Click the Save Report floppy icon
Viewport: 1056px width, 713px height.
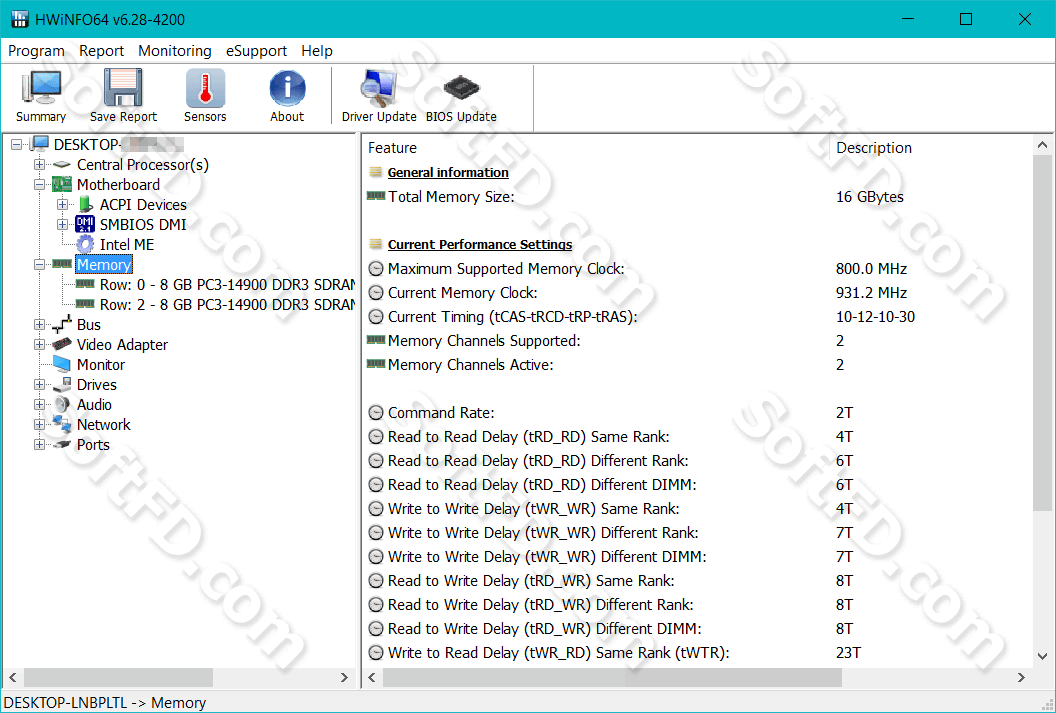coord(123,88)
